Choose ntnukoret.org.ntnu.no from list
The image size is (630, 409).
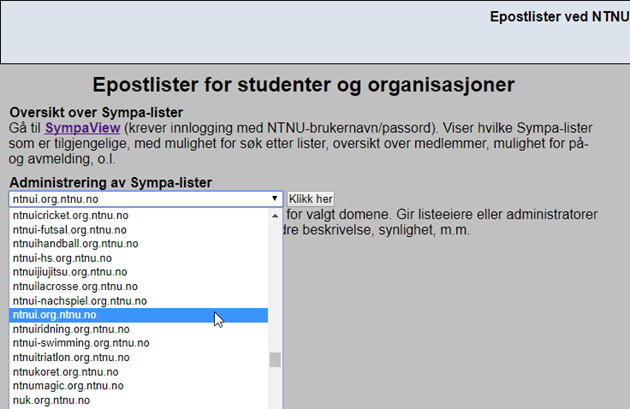(139, 372)
